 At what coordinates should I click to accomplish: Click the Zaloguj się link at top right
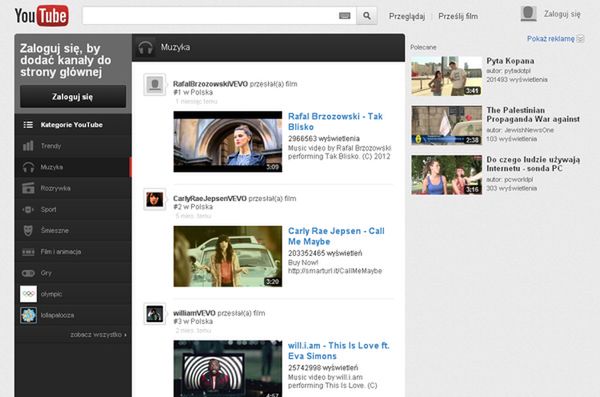coord(562,14)
